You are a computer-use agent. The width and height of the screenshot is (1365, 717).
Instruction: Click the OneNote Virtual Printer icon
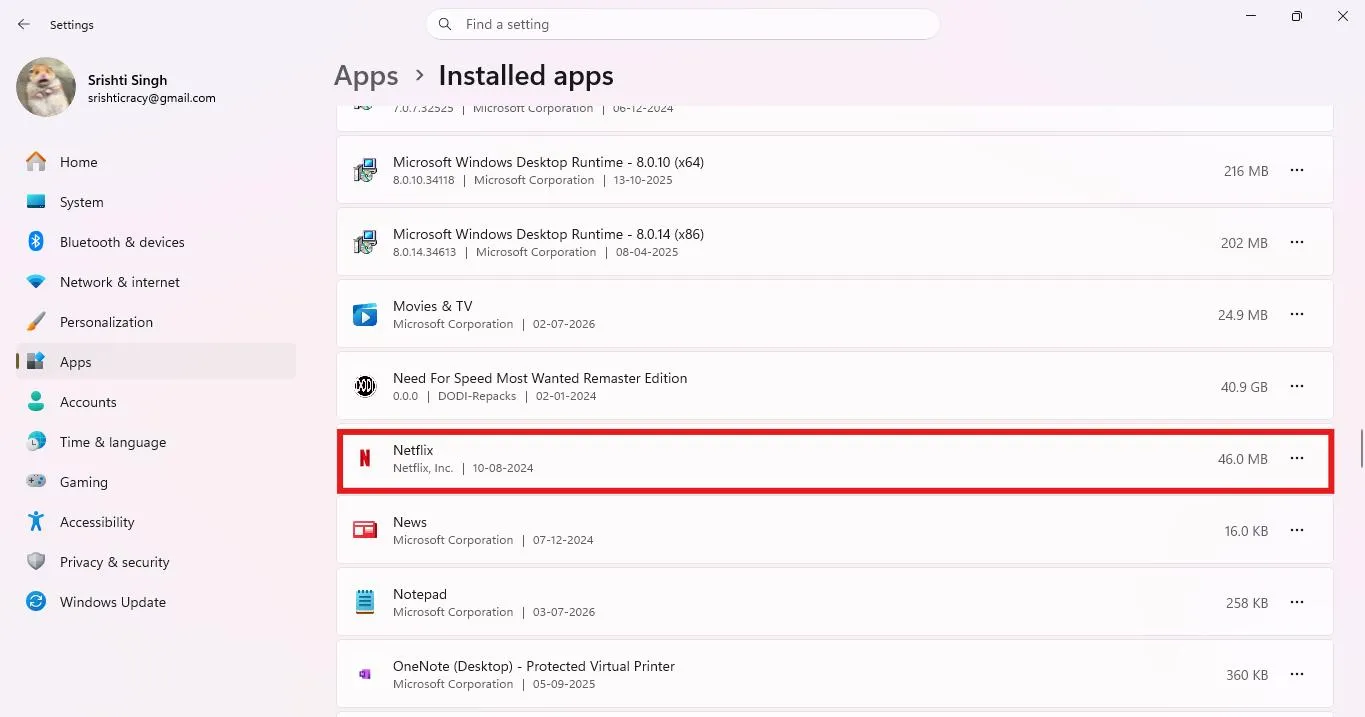click(365, 674)
